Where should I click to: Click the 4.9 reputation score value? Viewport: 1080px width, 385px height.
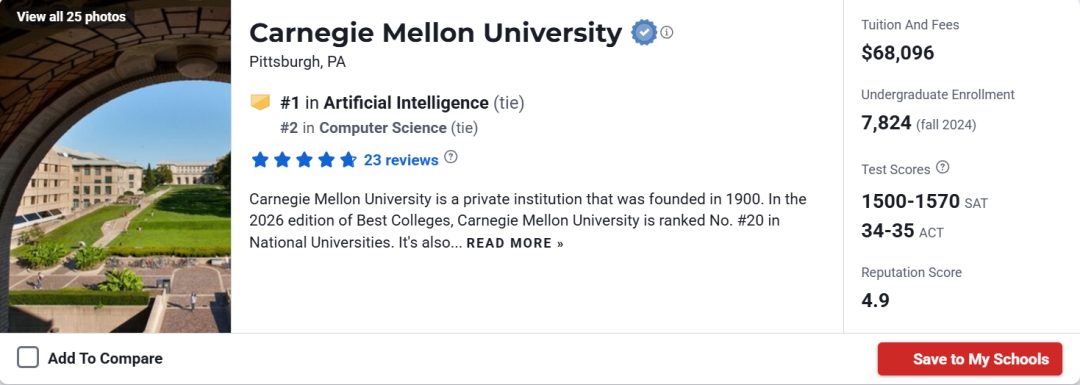[875, 300]
